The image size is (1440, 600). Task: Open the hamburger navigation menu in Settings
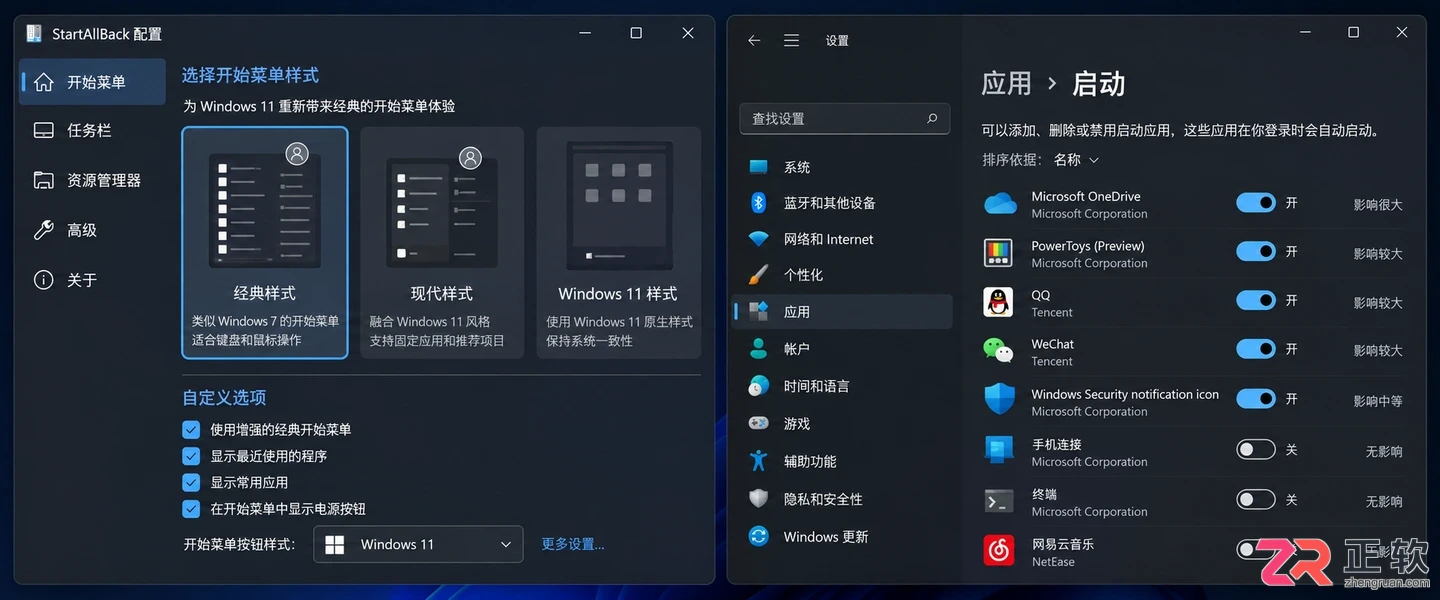(791, 41)
